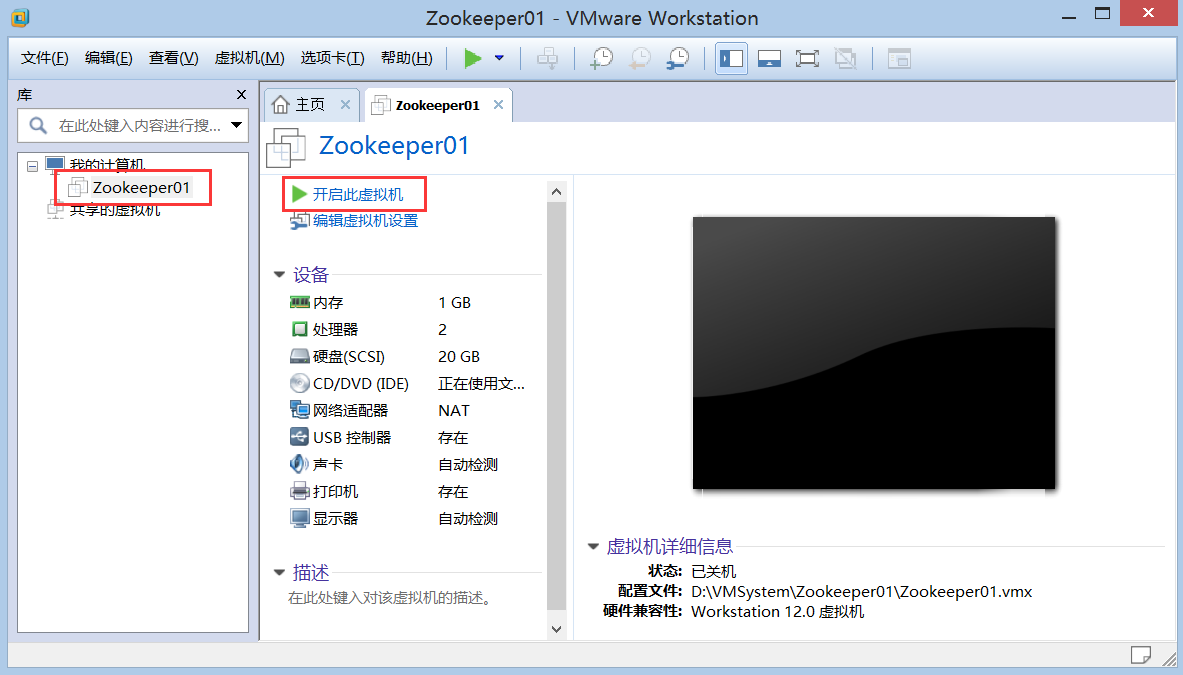The height and width of the screenshot is (675, 1183).
Task: Click the green power-on toolbar button
Action: click(472, 58)
